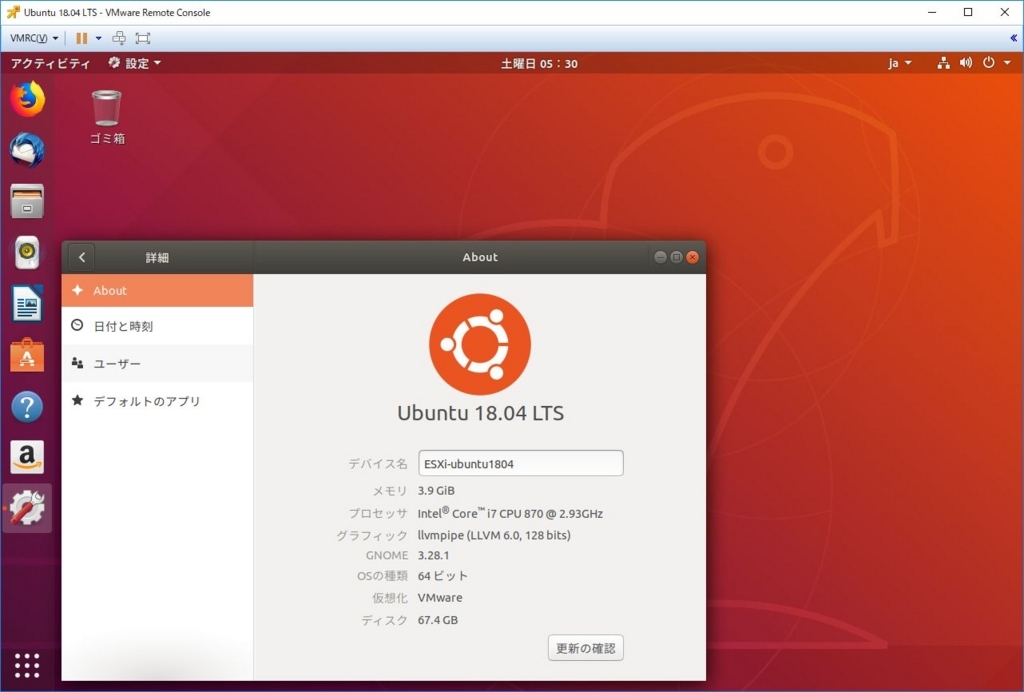Click the 仮想化 value VMware
1024x692 pixels.
(440, 597)
